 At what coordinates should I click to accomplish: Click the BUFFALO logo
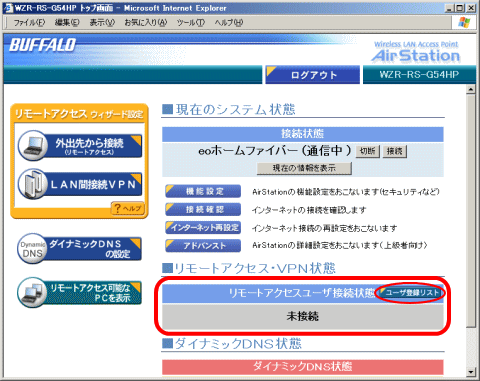tap(43, 45)
